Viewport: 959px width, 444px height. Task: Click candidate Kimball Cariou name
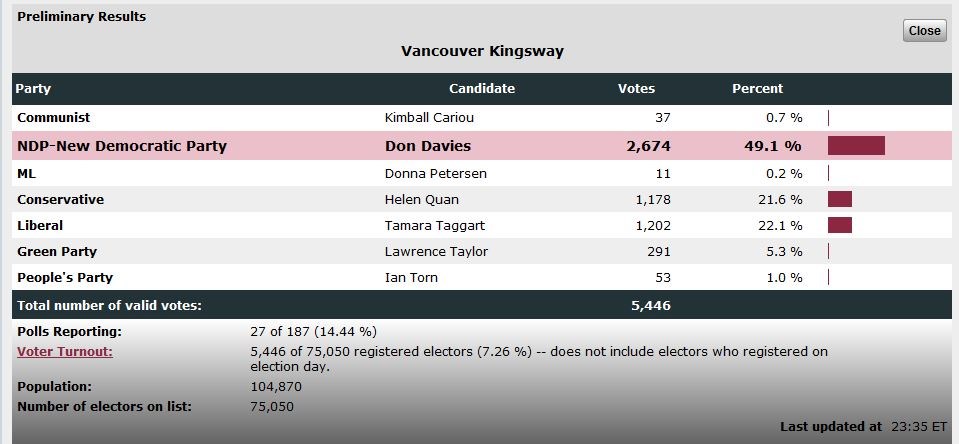pos(429,117)
